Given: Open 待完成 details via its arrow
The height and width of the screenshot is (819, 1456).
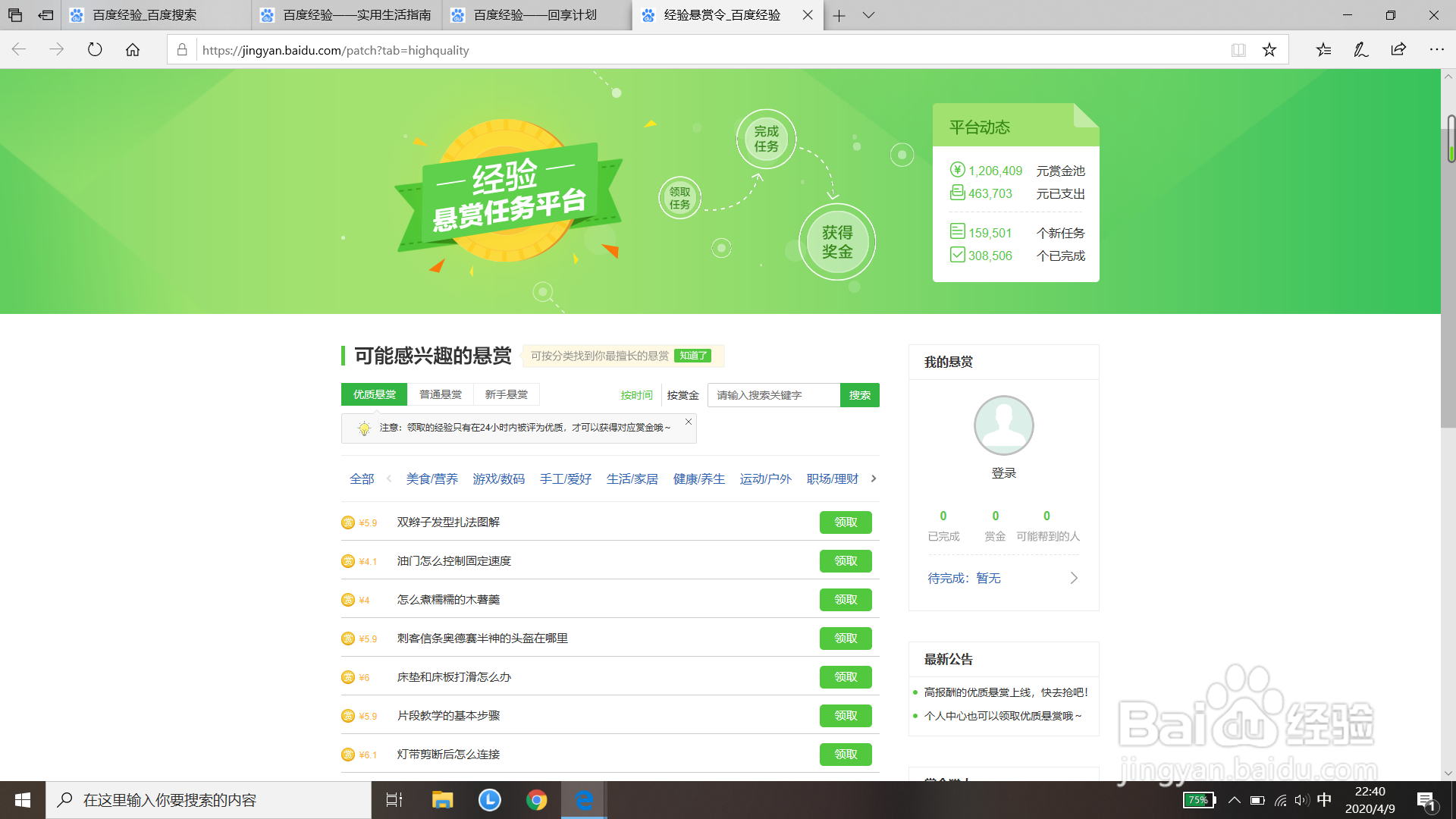Looking at the screenshot, I should pyautogui.click(x=1074, y=578).
